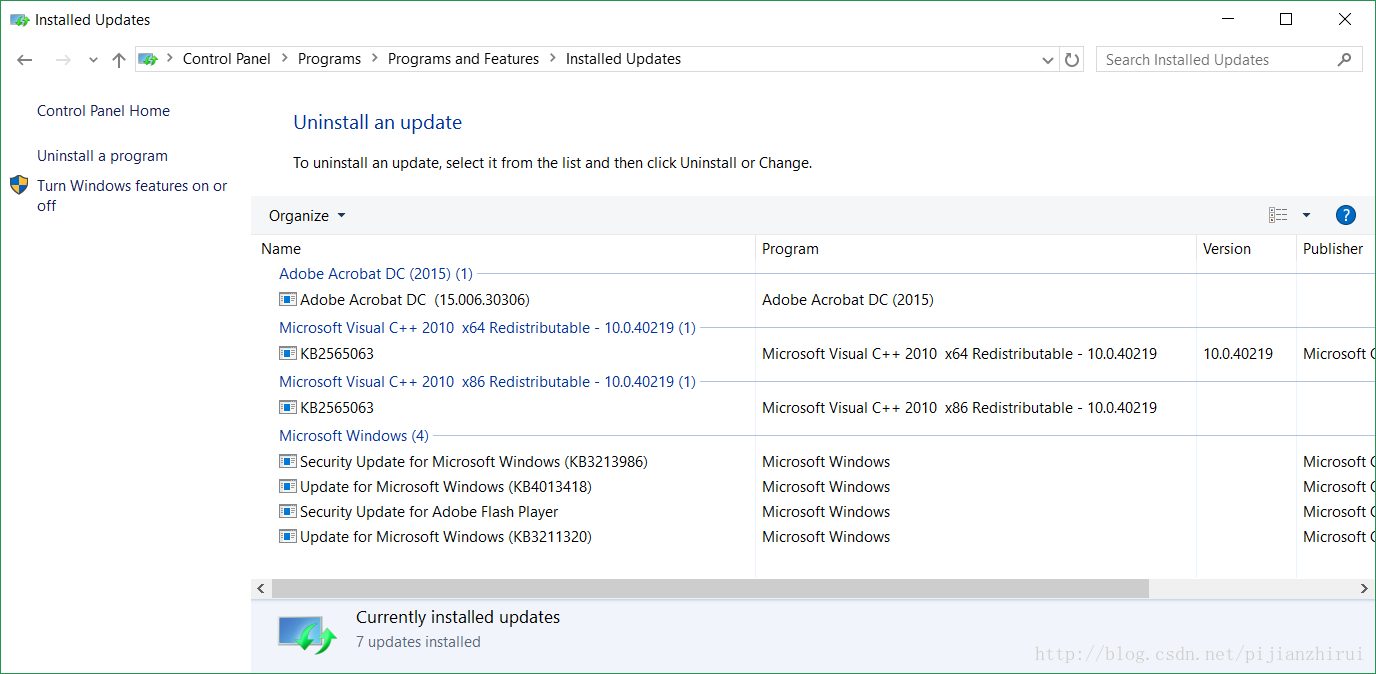Navigate to Programs breadcrumb

(329, 59)
